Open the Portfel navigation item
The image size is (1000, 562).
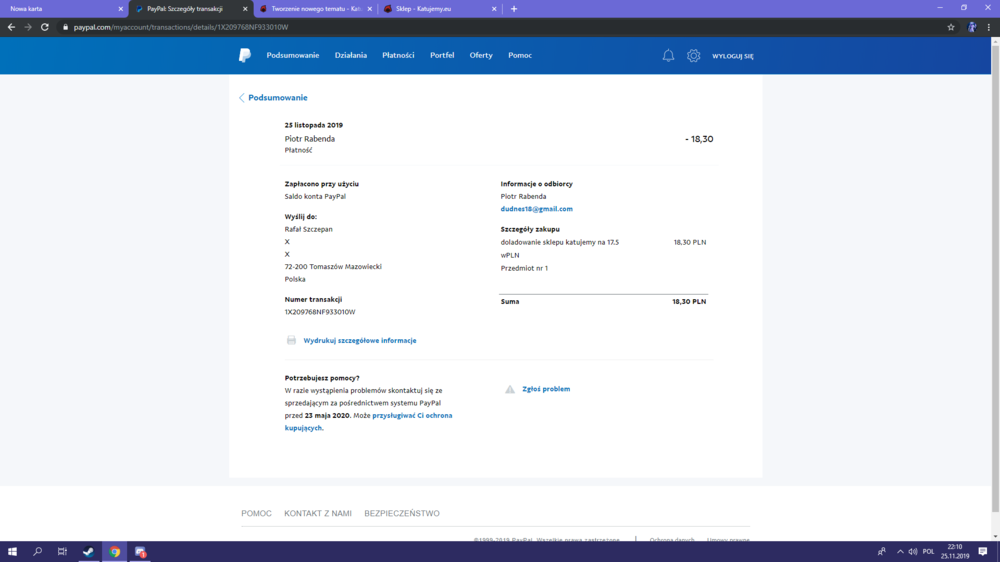click(442, 55)
